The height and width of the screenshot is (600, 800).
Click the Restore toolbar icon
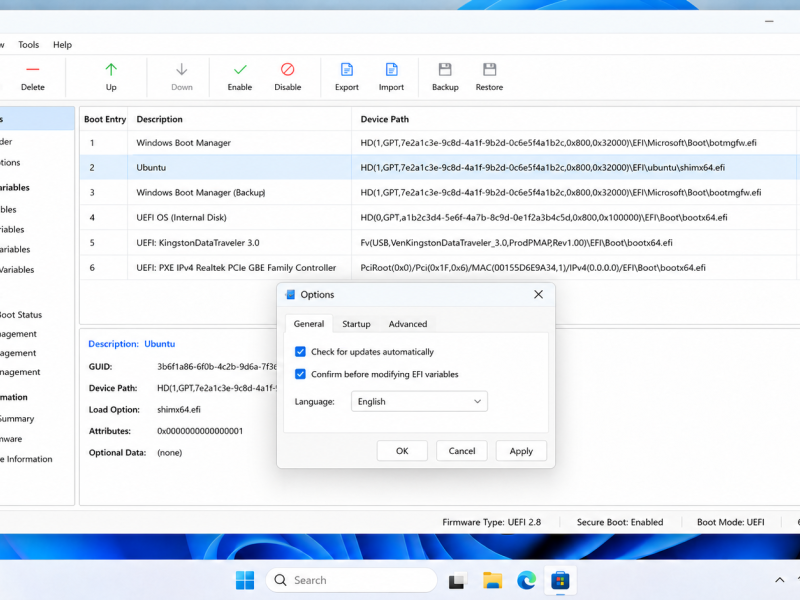(489, 69)
